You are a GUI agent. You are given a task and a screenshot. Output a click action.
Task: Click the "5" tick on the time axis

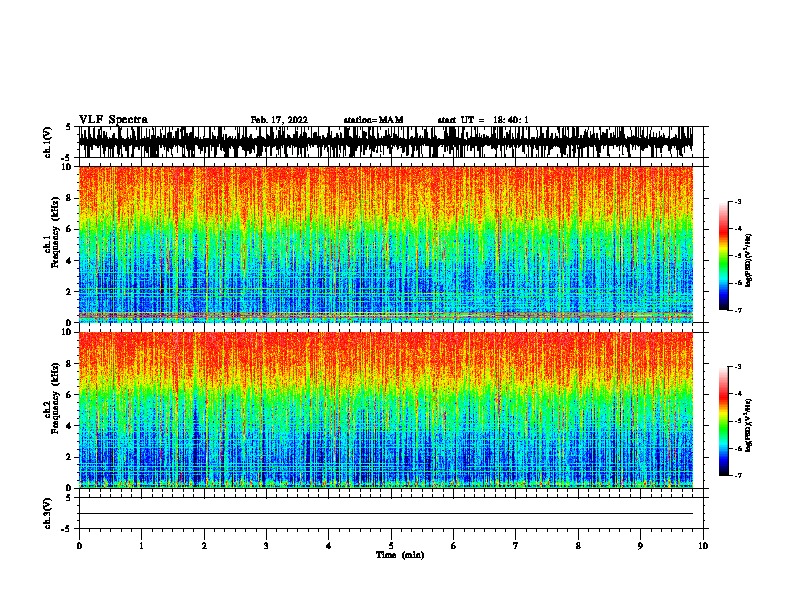[391, 546]
